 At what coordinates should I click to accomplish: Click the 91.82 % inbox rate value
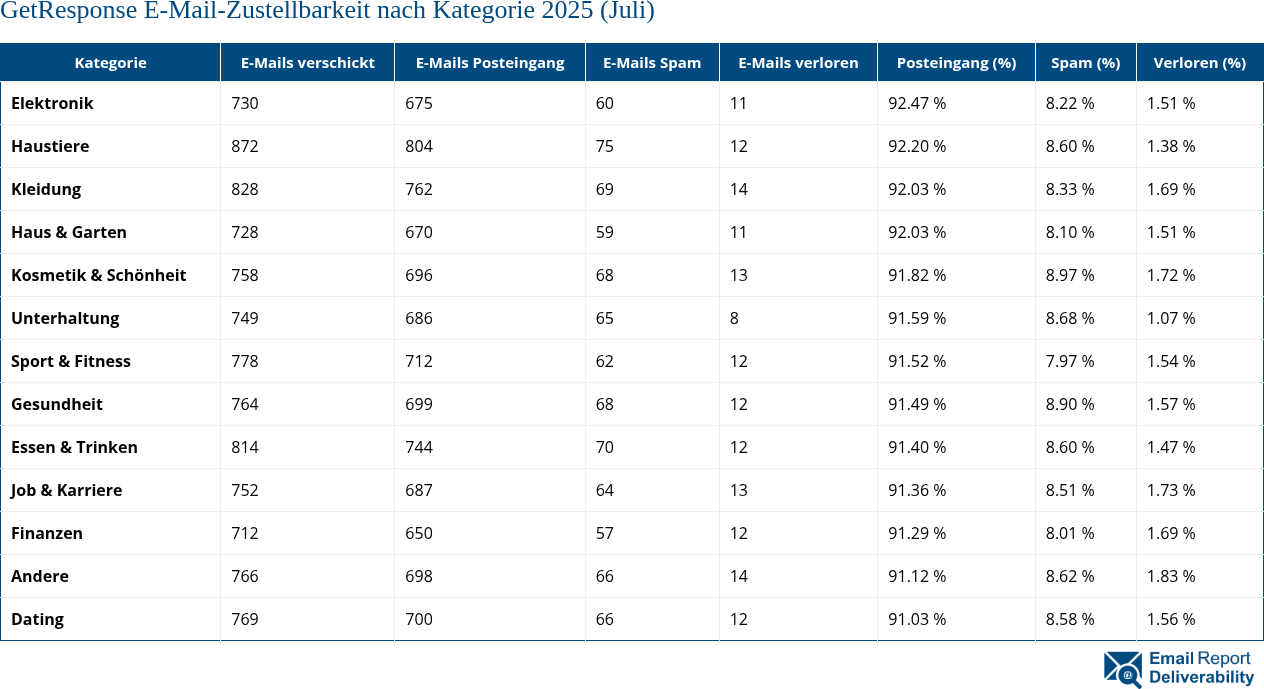917,275
